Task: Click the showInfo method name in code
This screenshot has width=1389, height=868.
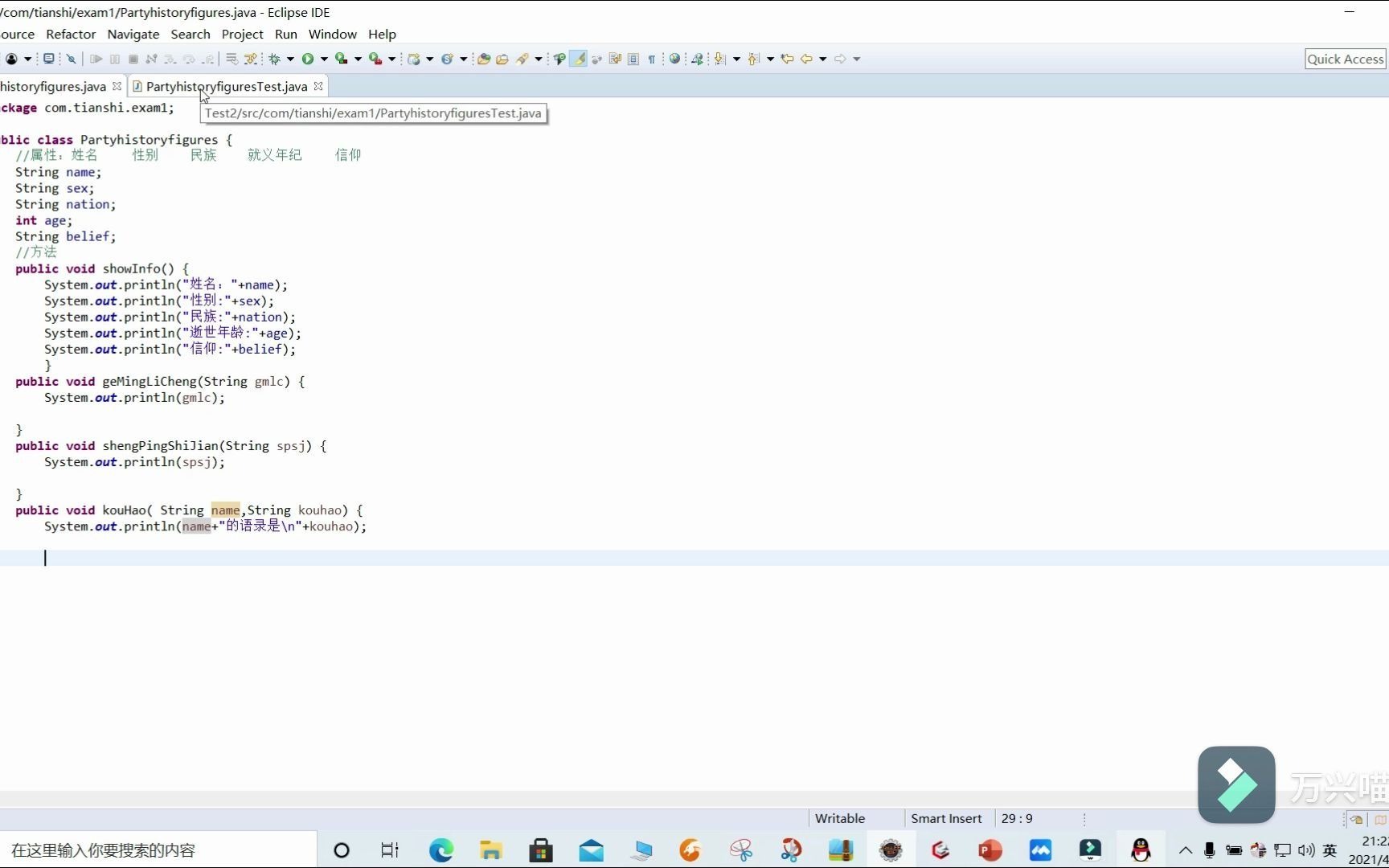Action: (x=131, y=268)
